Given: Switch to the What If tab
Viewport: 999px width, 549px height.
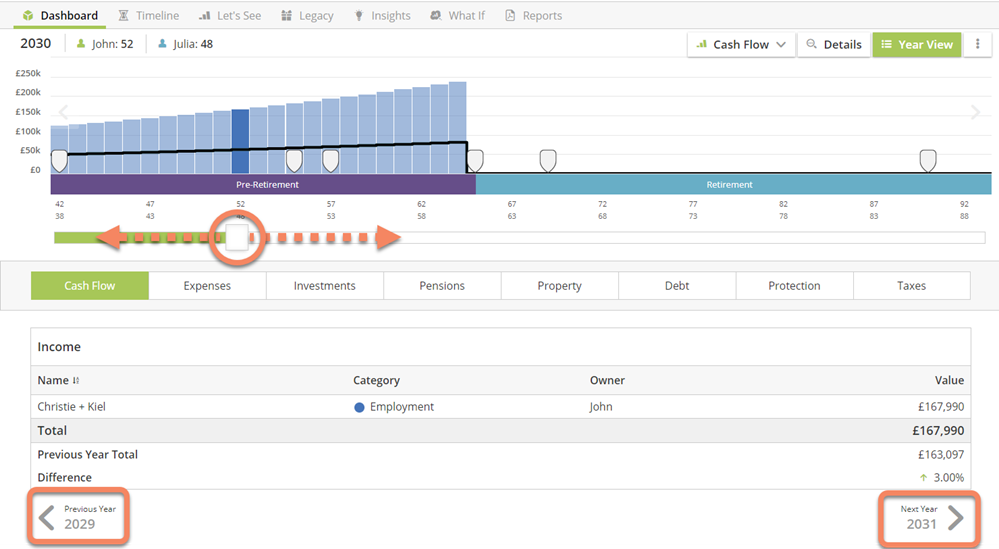Looking at the screenshot, I should [x=457, y=15].
